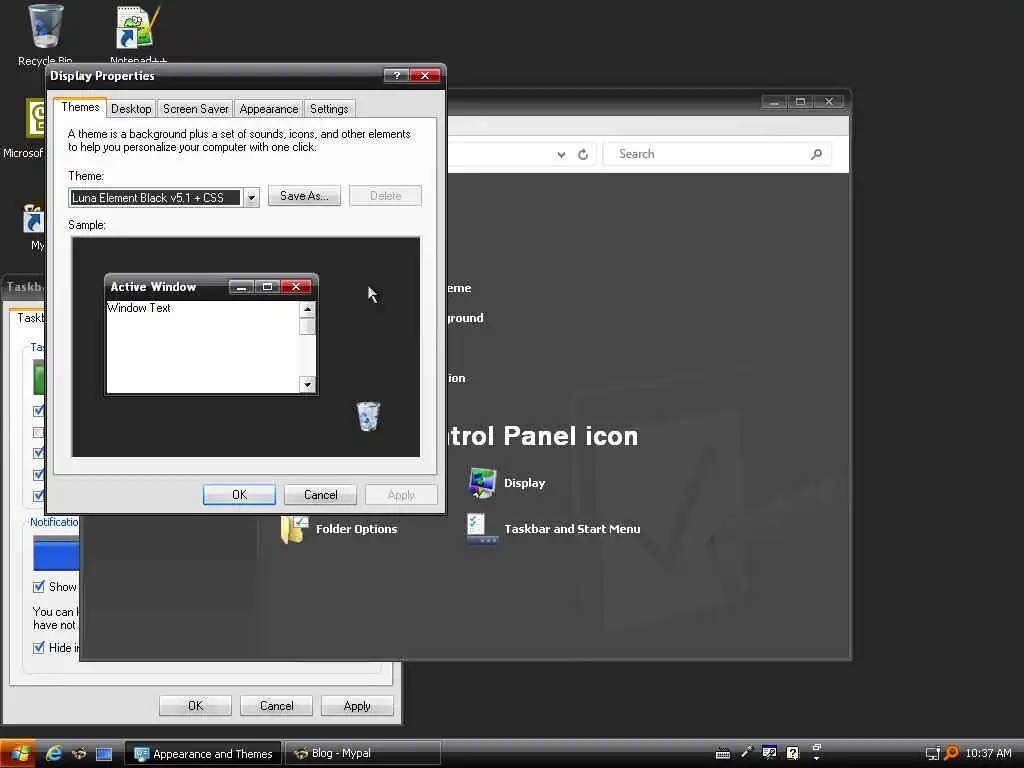Click the tray icon with pen window
This screenshot has height=768, width=1024.
pos(769,753)
